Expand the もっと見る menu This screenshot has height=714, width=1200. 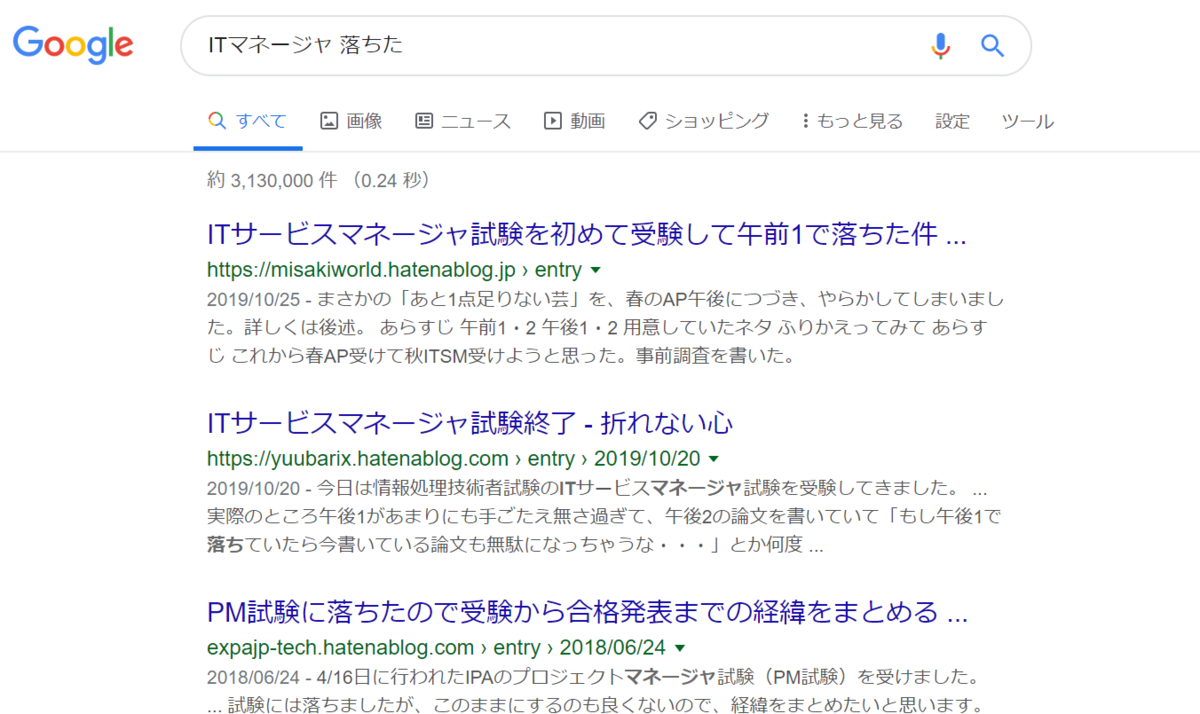click(x=852, y=121)
